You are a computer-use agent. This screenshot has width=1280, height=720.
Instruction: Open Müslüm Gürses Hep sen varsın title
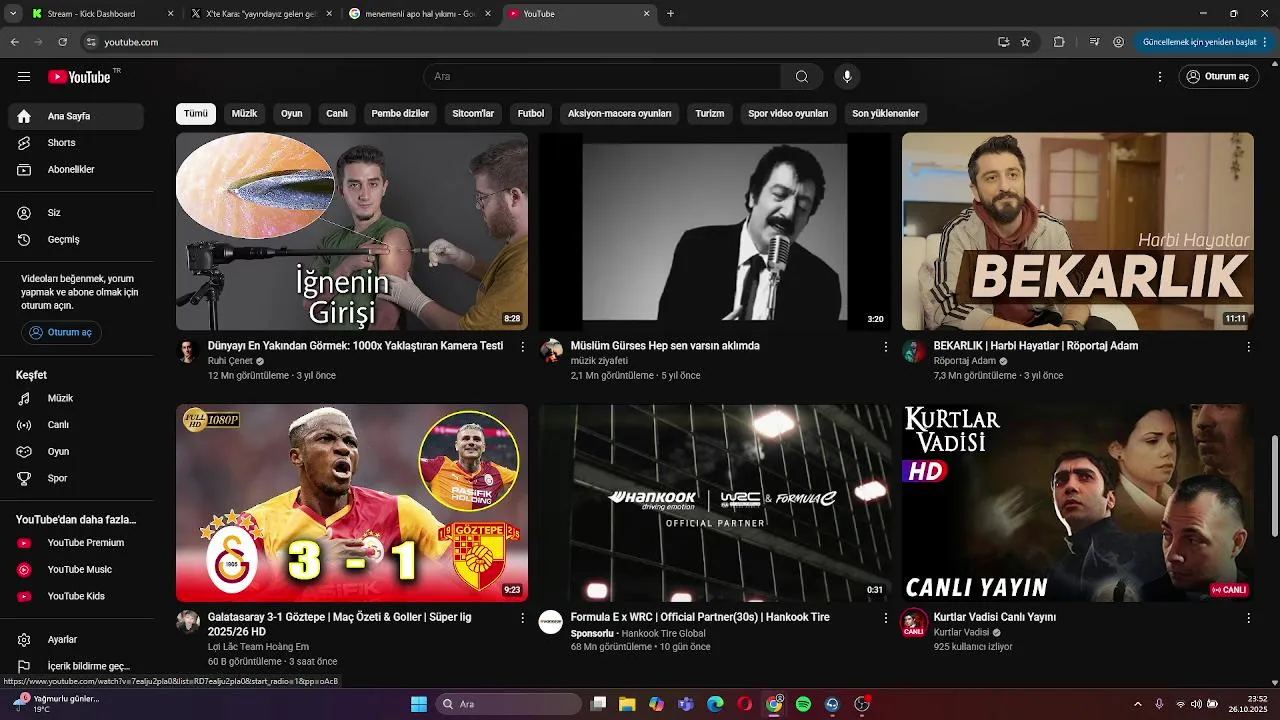(x=665, y=346)
